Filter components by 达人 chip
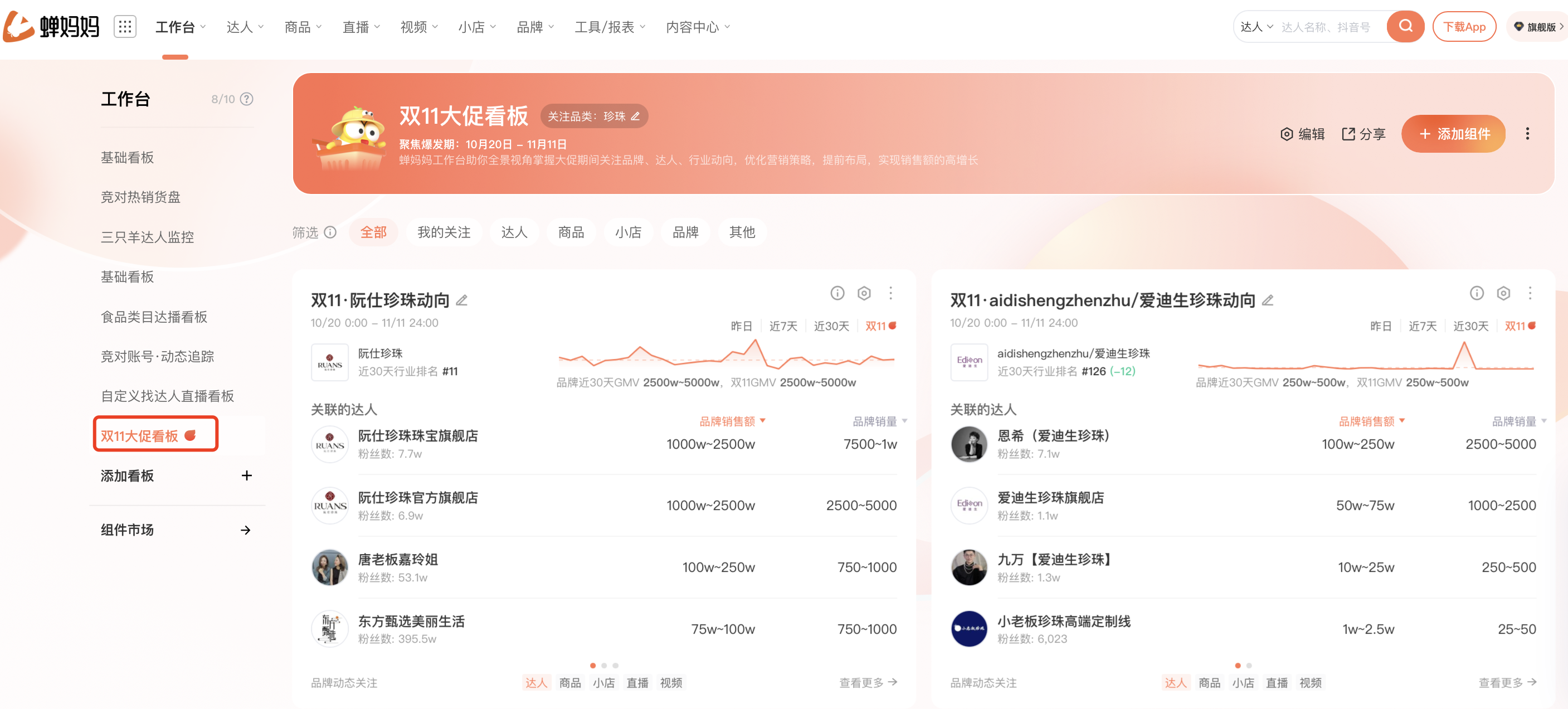The image size is (1568, 709). [514, 232]
